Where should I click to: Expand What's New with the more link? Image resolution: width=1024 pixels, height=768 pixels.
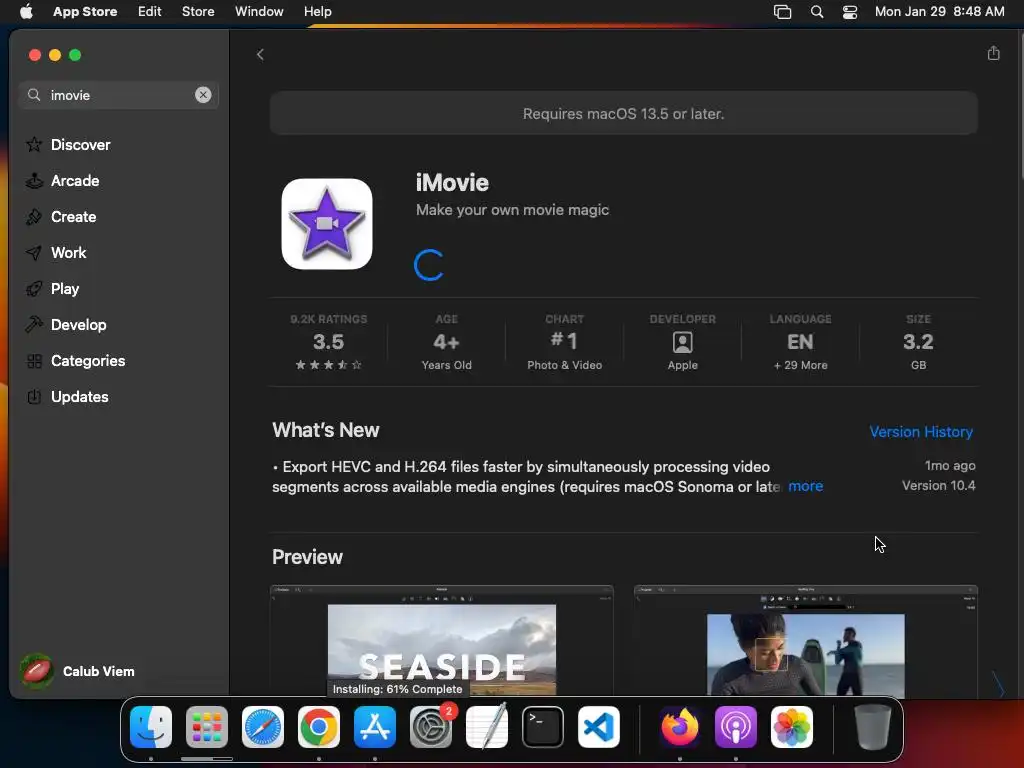point(805,486)
